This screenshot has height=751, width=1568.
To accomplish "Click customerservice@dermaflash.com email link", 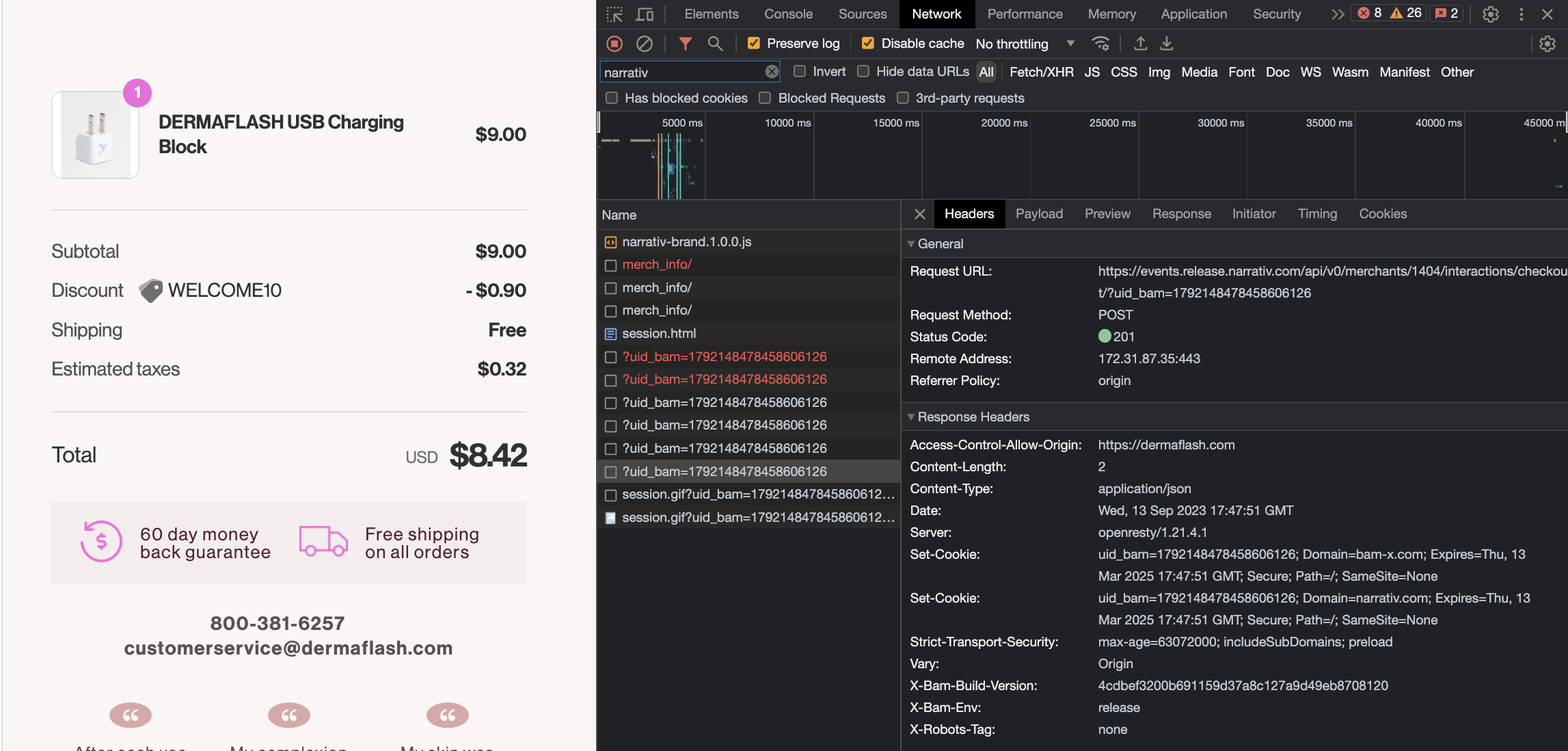I will click(288, 648).
